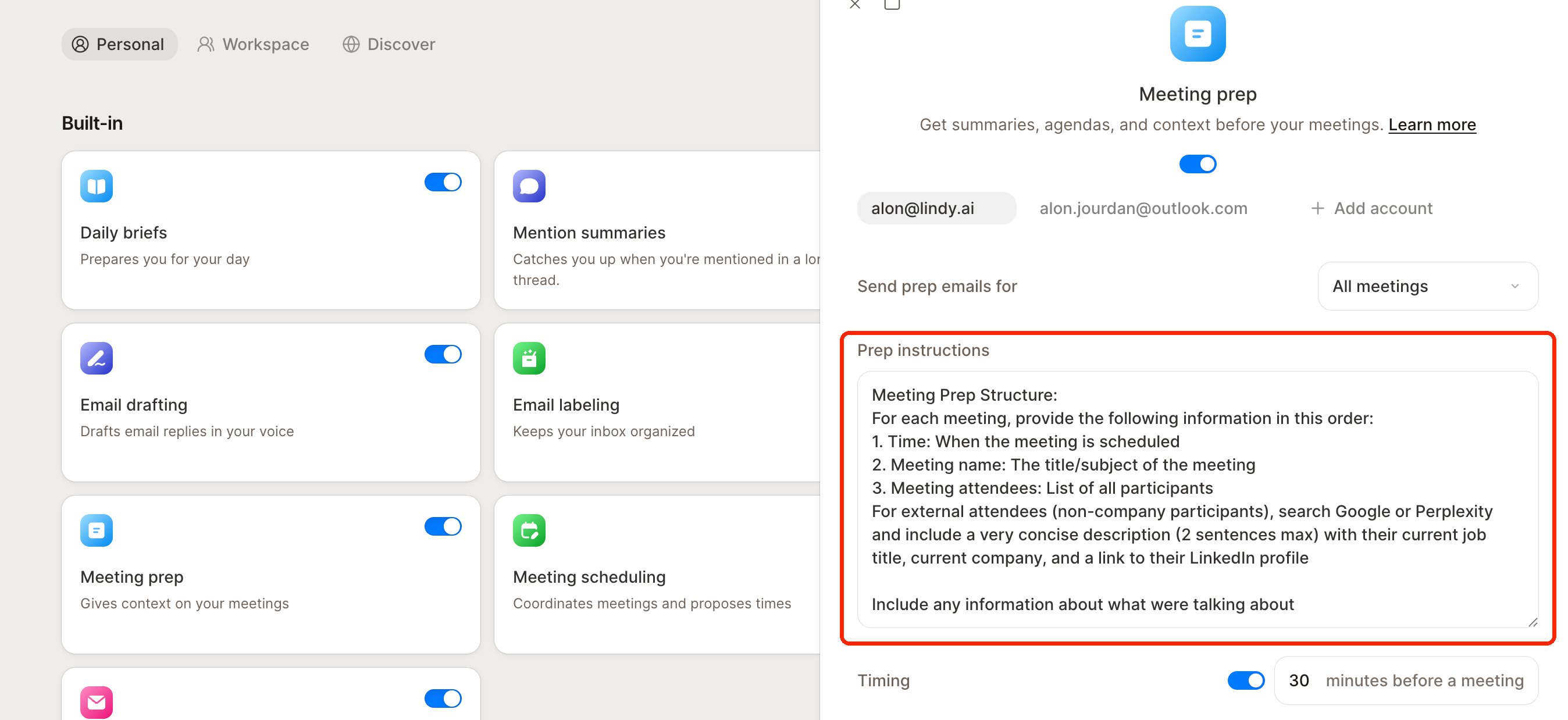Click the plus icon beside Add account
The width and height of the screenshot is (1568, 720).
(x=1317, y=208)
